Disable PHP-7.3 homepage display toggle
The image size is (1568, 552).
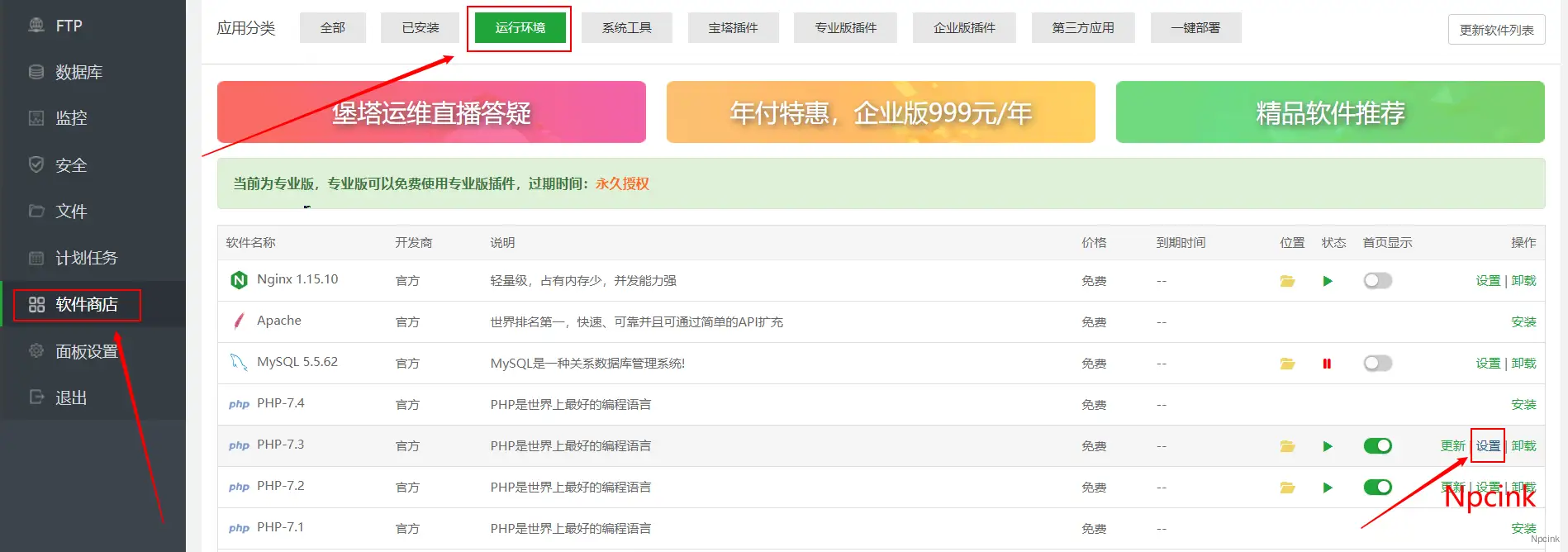1378,446
